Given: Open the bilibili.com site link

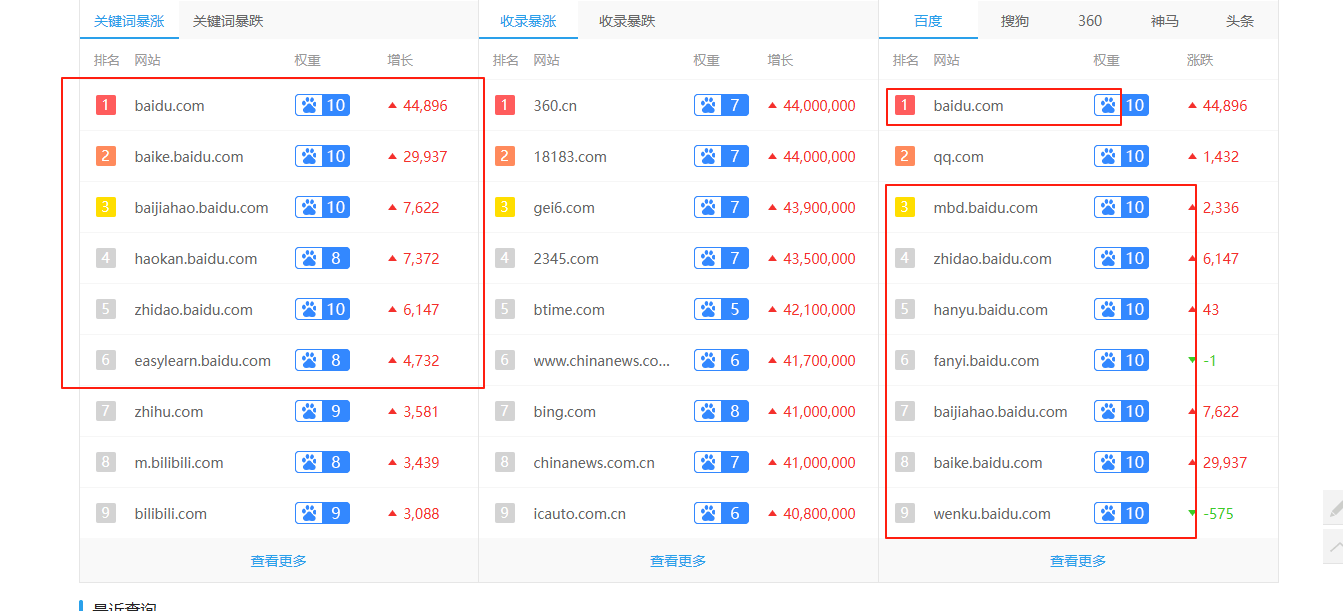Looking at the screenshot, I should point(171,513).
